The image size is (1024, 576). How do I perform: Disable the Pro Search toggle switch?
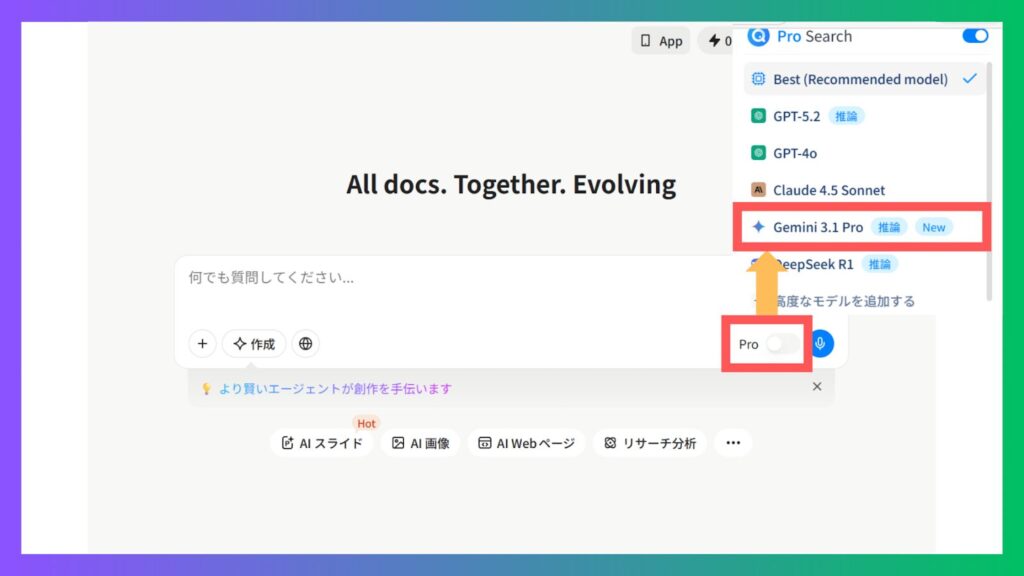click(x=974, y=36)
